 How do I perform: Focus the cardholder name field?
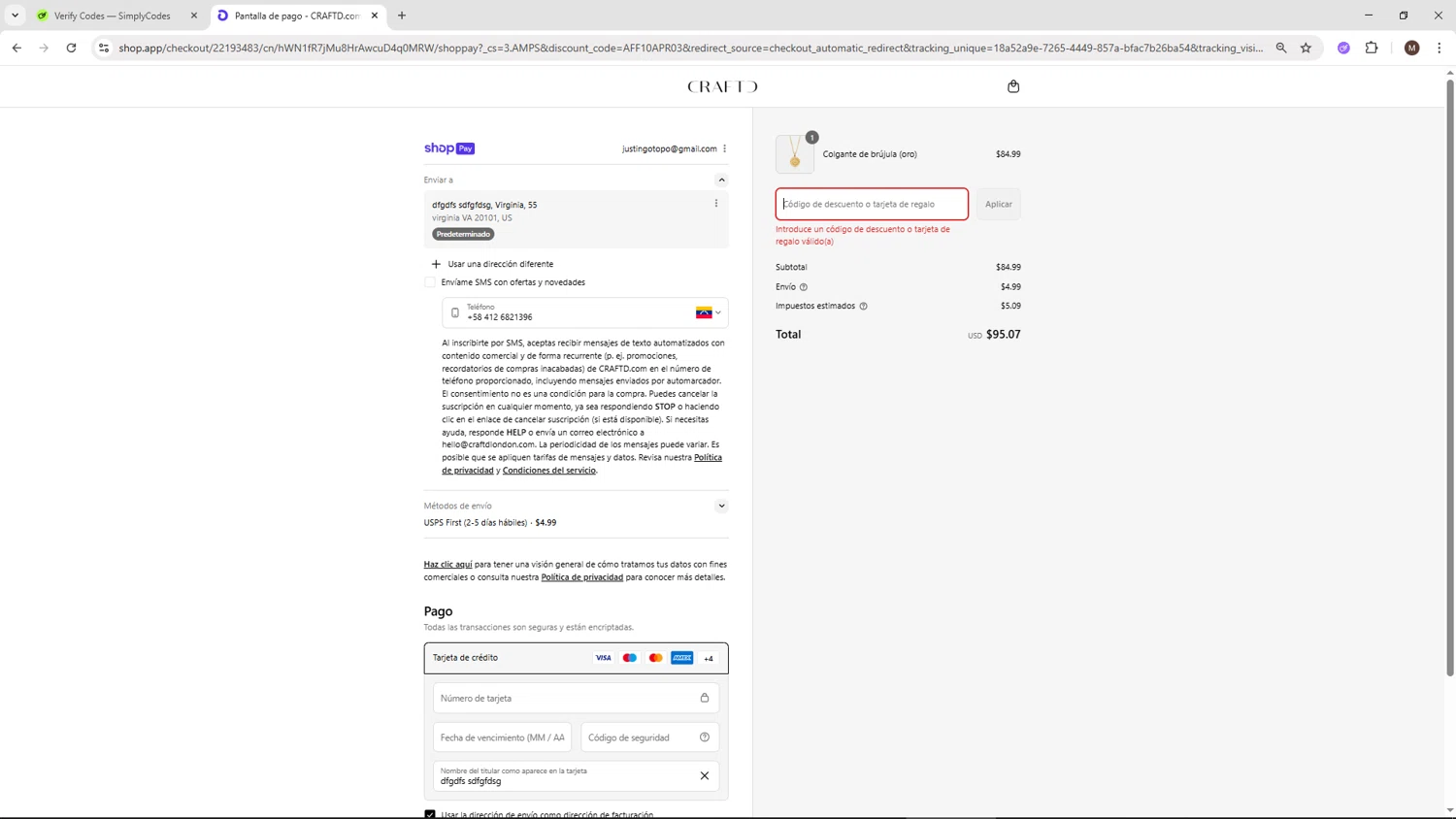click(577, 775)
